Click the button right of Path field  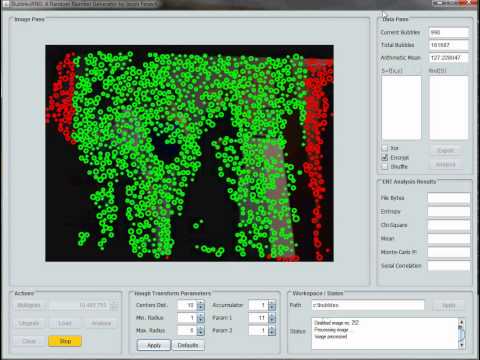pos(449,305)
